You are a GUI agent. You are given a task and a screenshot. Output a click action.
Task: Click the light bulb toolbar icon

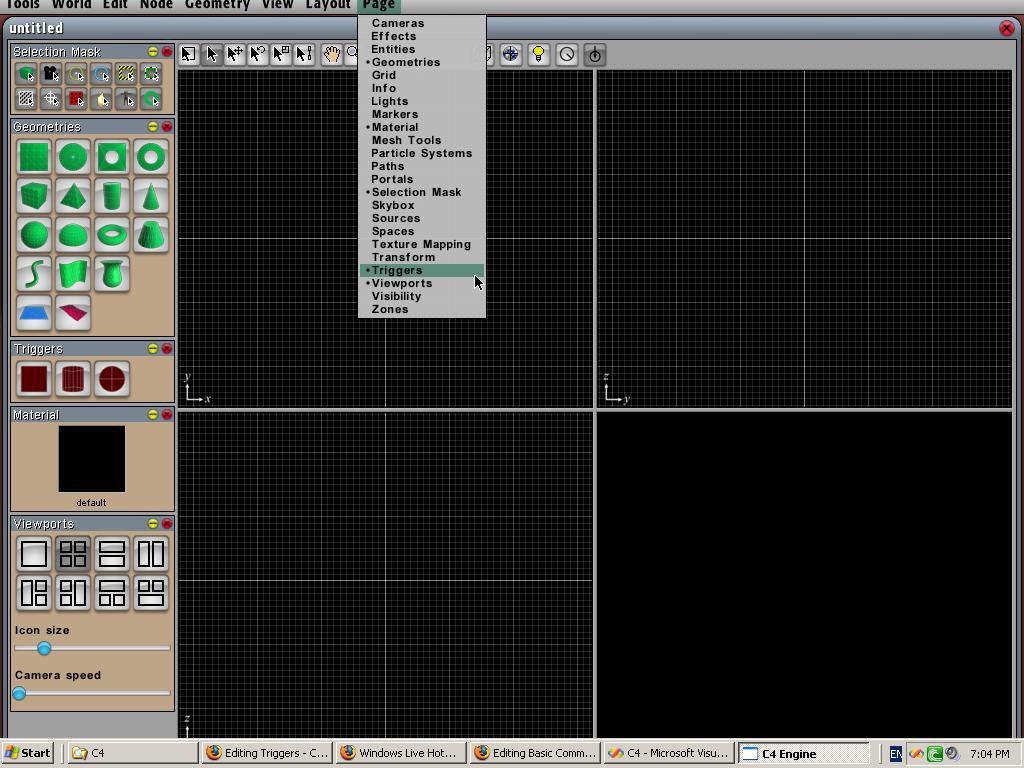click(x=538, y=54)
